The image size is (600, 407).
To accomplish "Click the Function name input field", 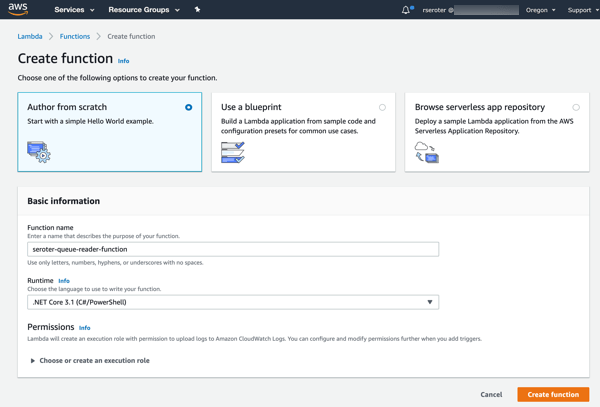I will (x=232, y=249).
